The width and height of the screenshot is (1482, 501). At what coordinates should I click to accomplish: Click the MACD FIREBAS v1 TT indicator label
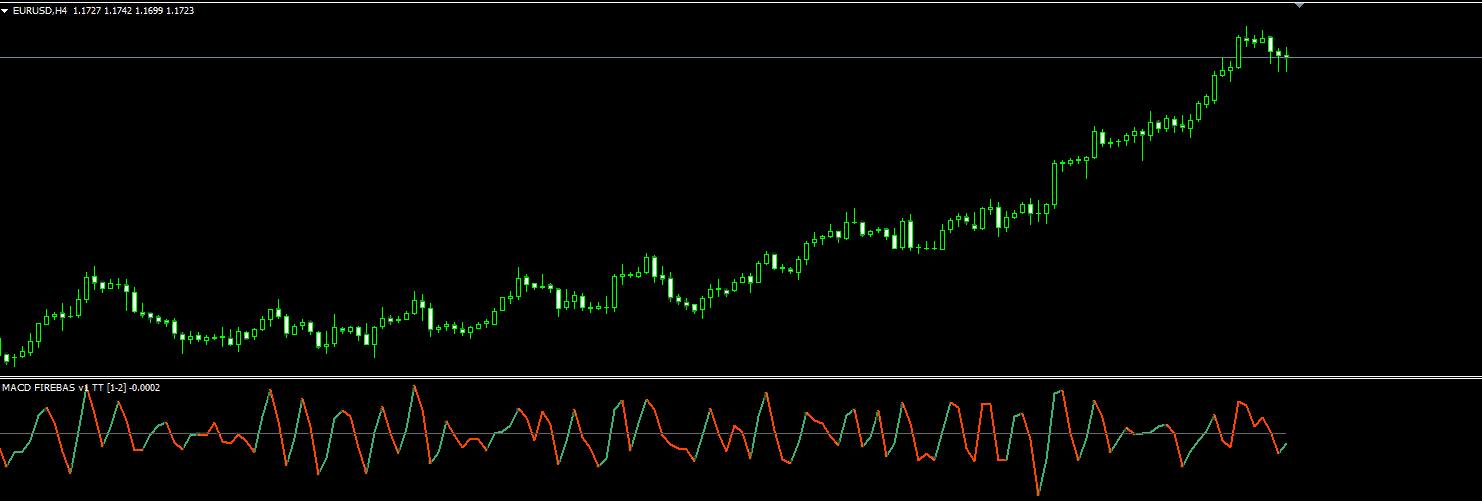click(x=81, y=387)
